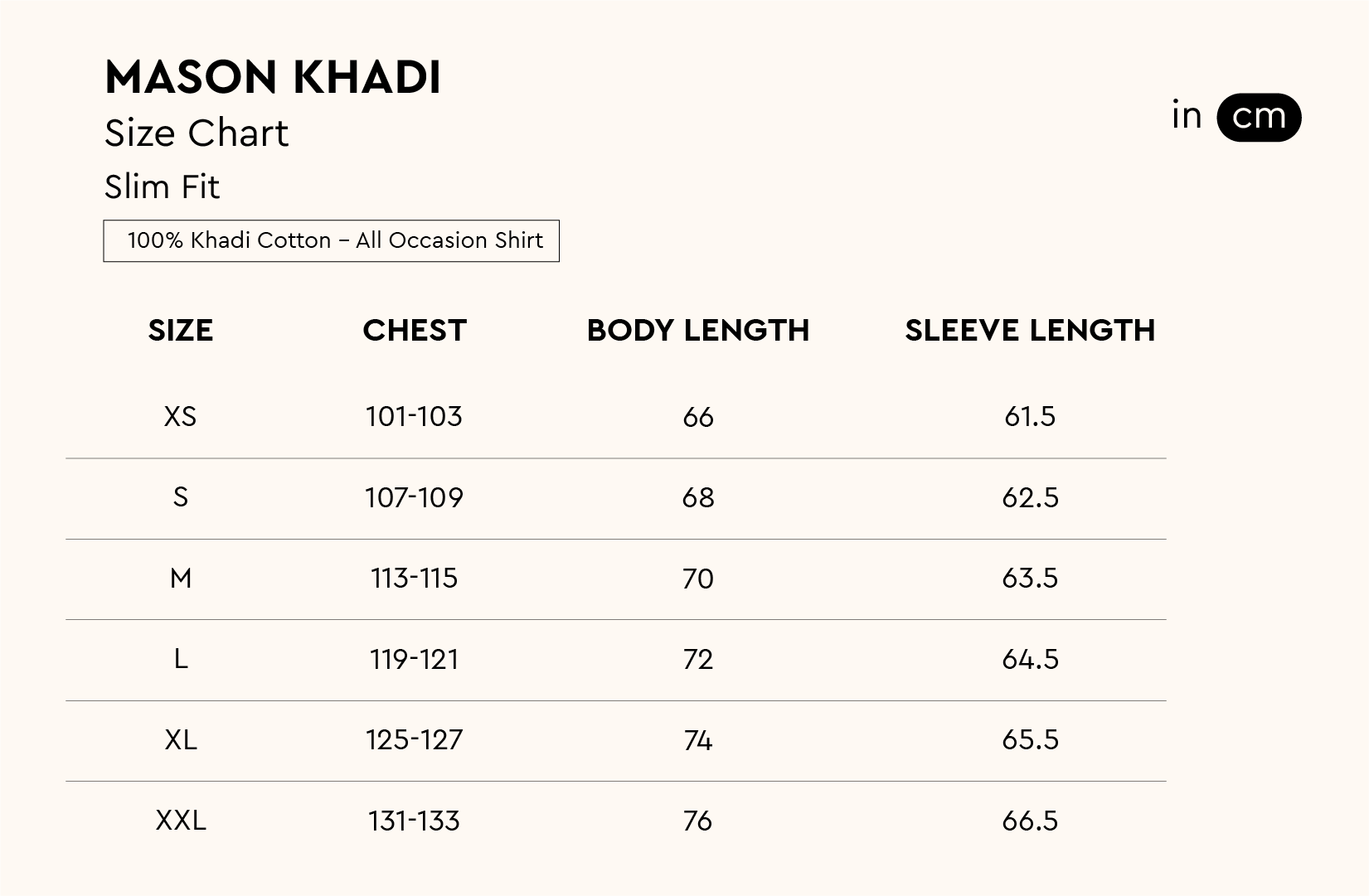Select the XL size row label
This screenshot has width=1369, height=896.
click(x=181, y=739)
